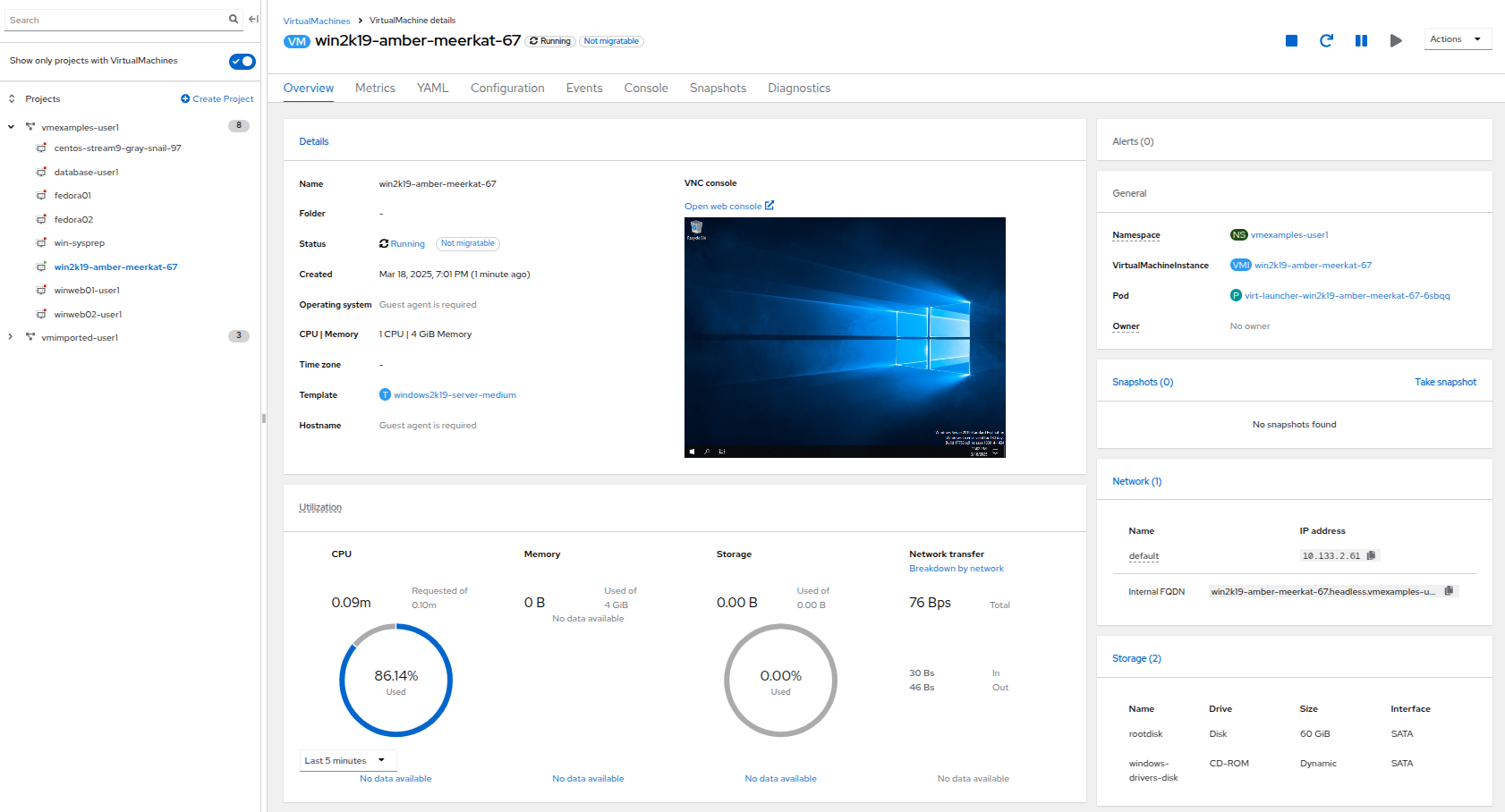Open the Last 5 minutes time selector

click(x=347, y=760)
